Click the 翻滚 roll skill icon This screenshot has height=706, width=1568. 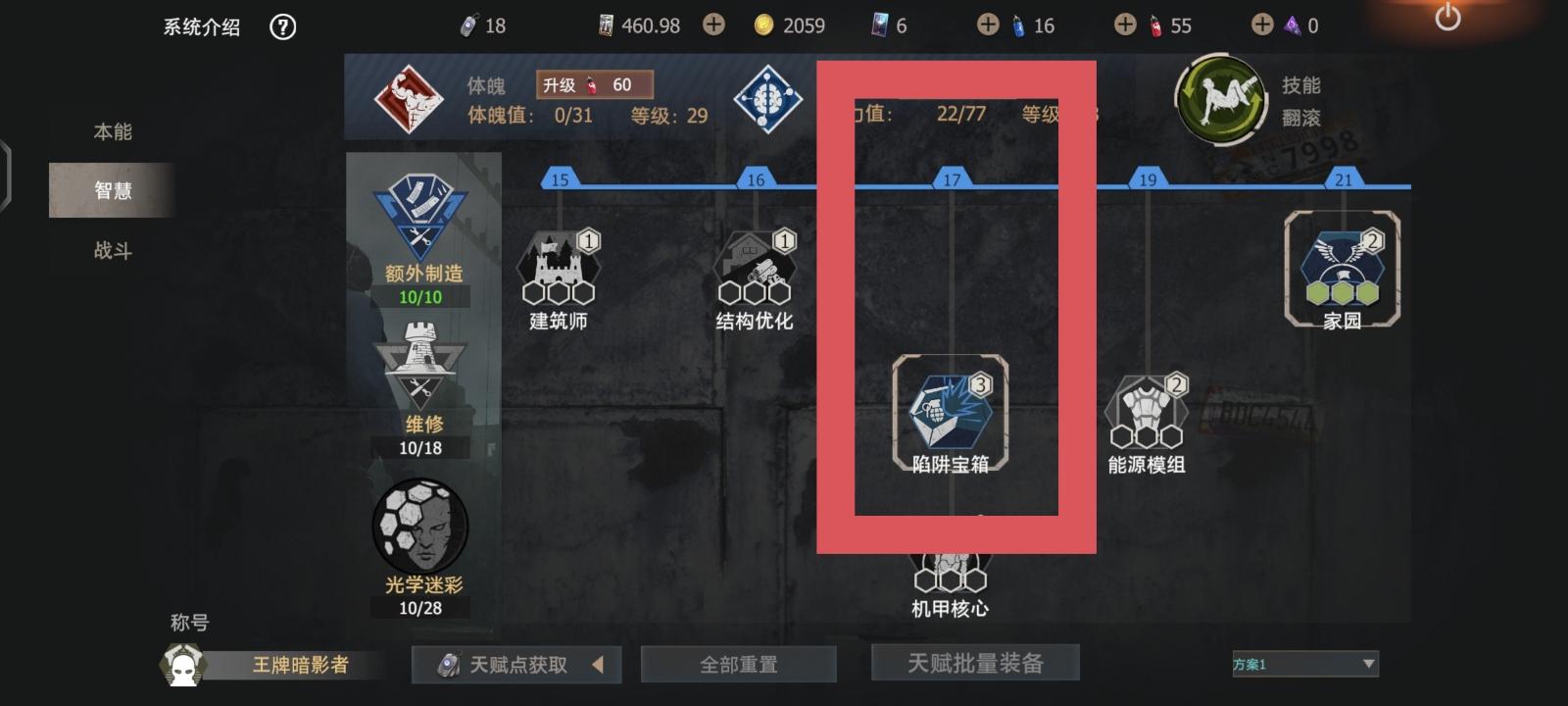click(1221, 99)
